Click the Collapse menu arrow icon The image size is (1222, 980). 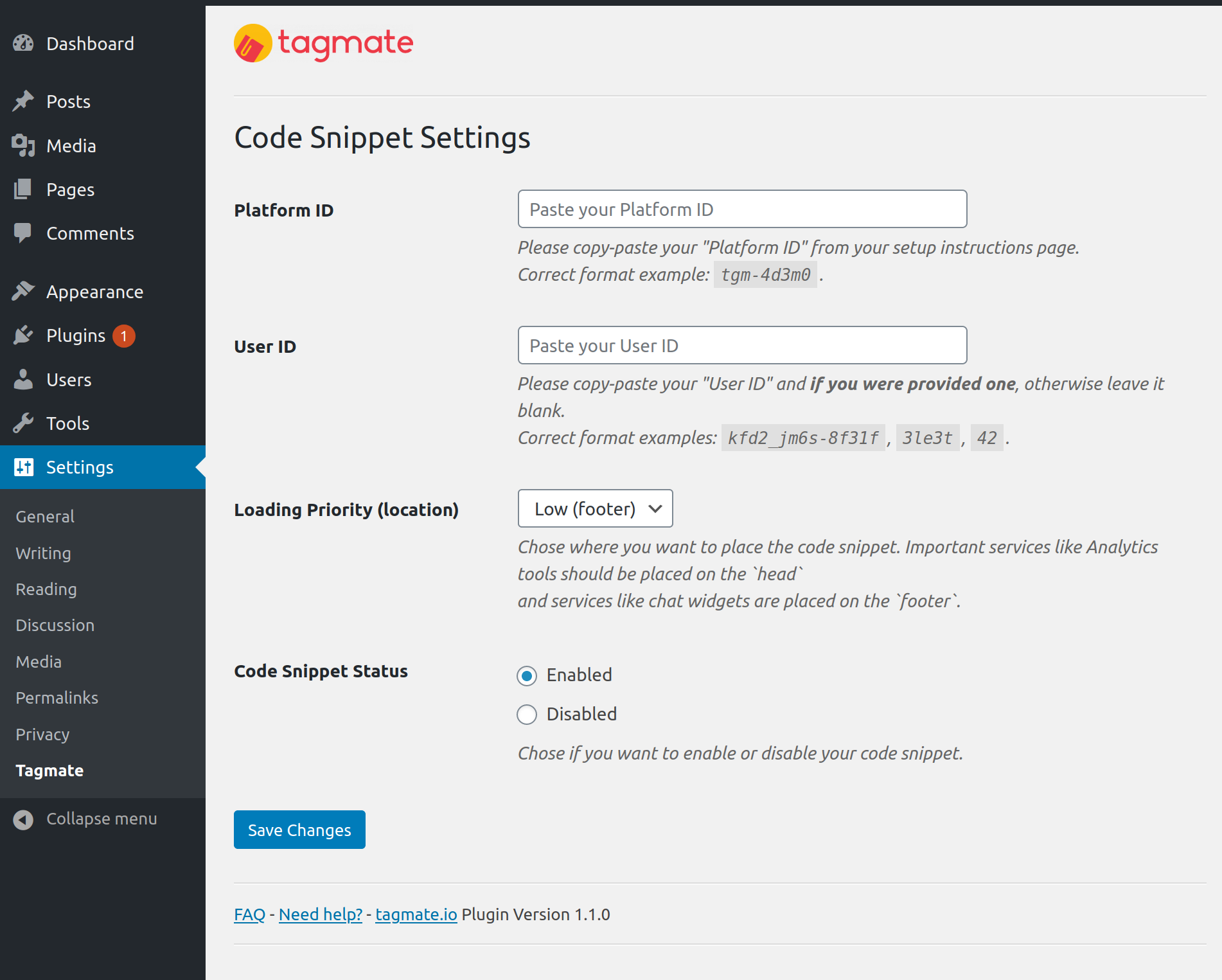point(23,819)
